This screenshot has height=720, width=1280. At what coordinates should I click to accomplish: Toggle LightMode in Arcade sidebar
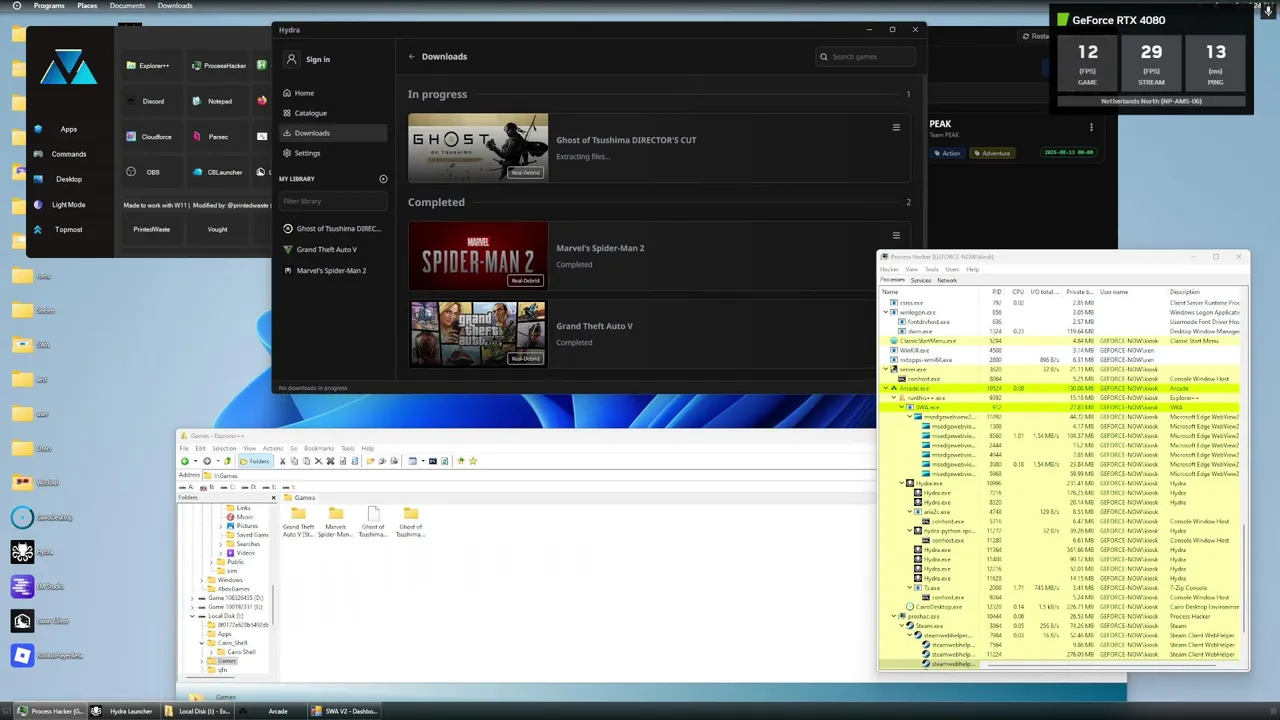[68, 204]
